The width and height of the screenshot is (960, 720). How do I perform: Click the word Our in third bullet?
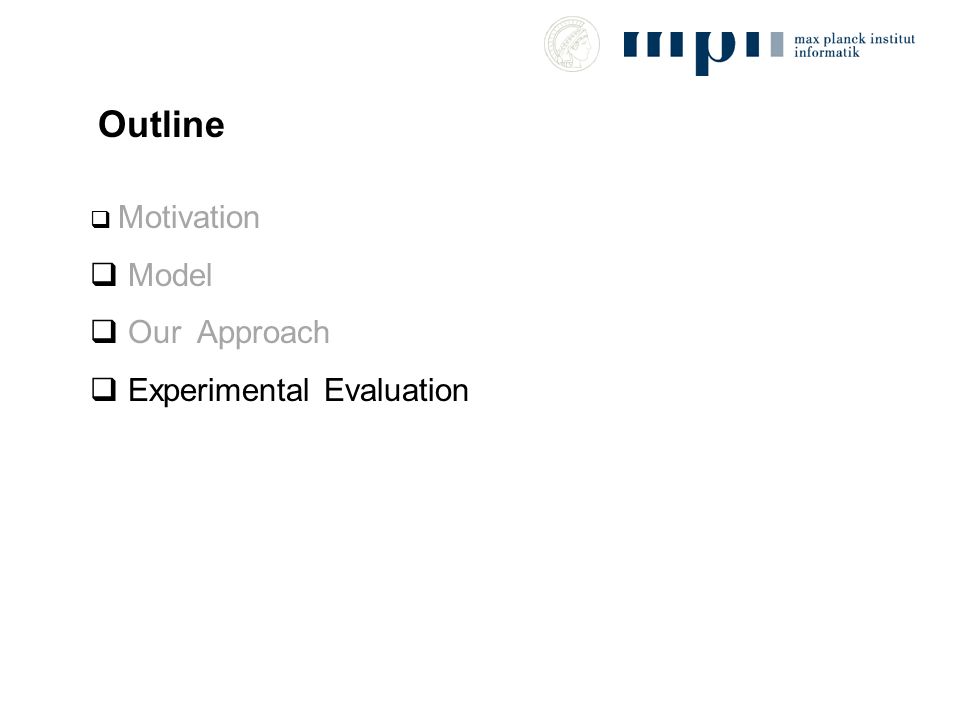(155, 332)
